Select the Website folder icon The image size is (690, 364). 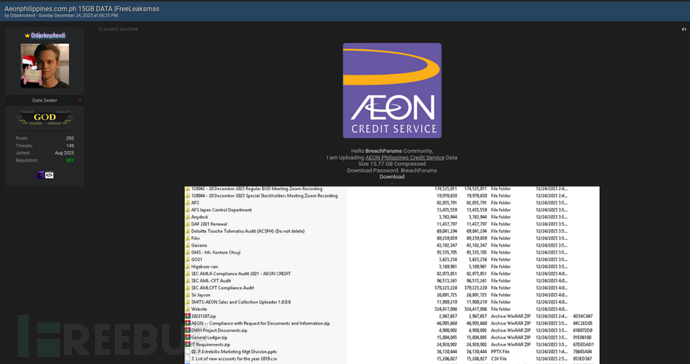click(188, 309)
